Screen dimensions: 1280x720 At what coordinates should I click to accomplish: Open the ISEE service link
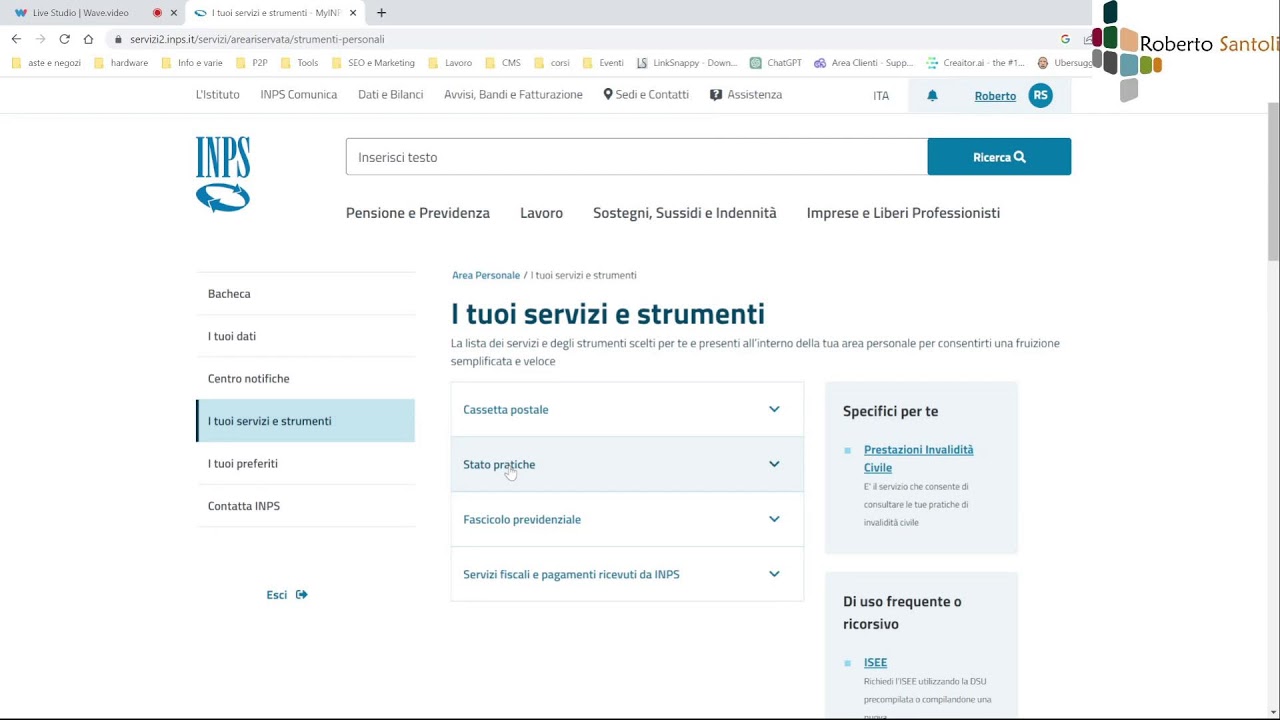[x=875, y=663]
